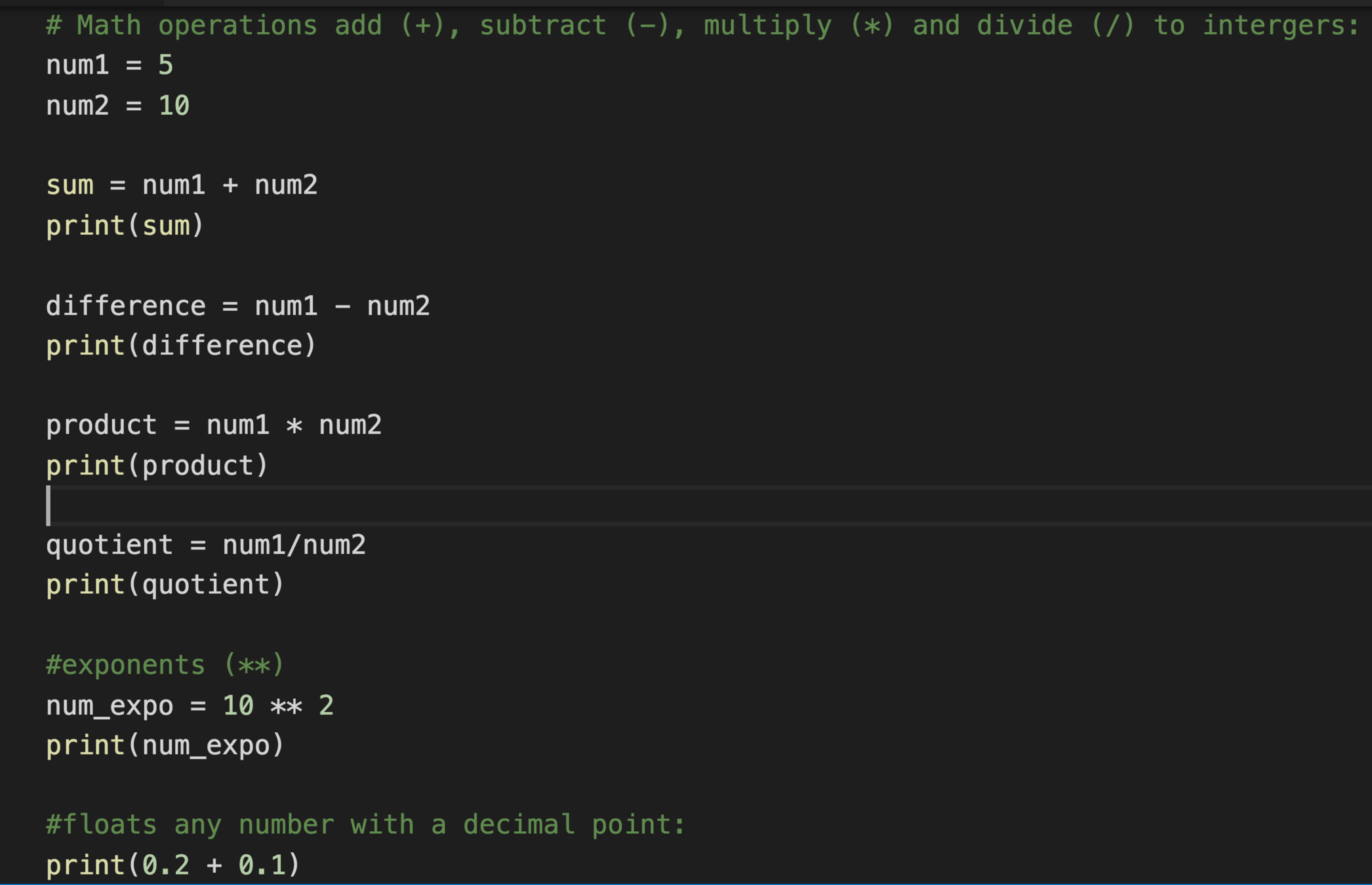Click the comment line about math operations
Viewport: 1372px width, 885px height.
click(702, 26)
